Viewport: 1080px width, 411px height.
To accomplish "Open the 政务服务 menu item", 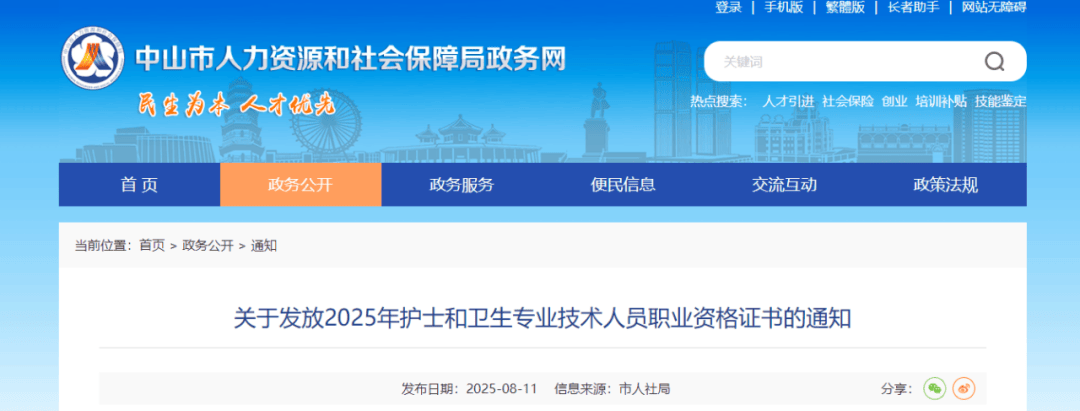I will click(x=461, y=185).
